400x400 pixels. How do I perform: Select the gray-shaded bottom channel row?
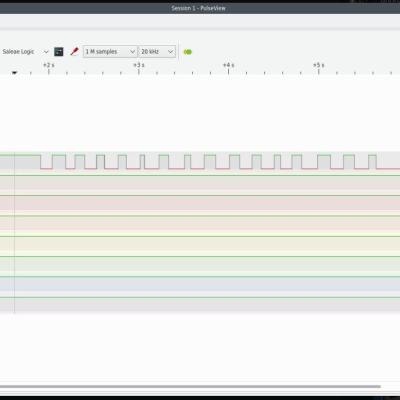pos(200,304)
